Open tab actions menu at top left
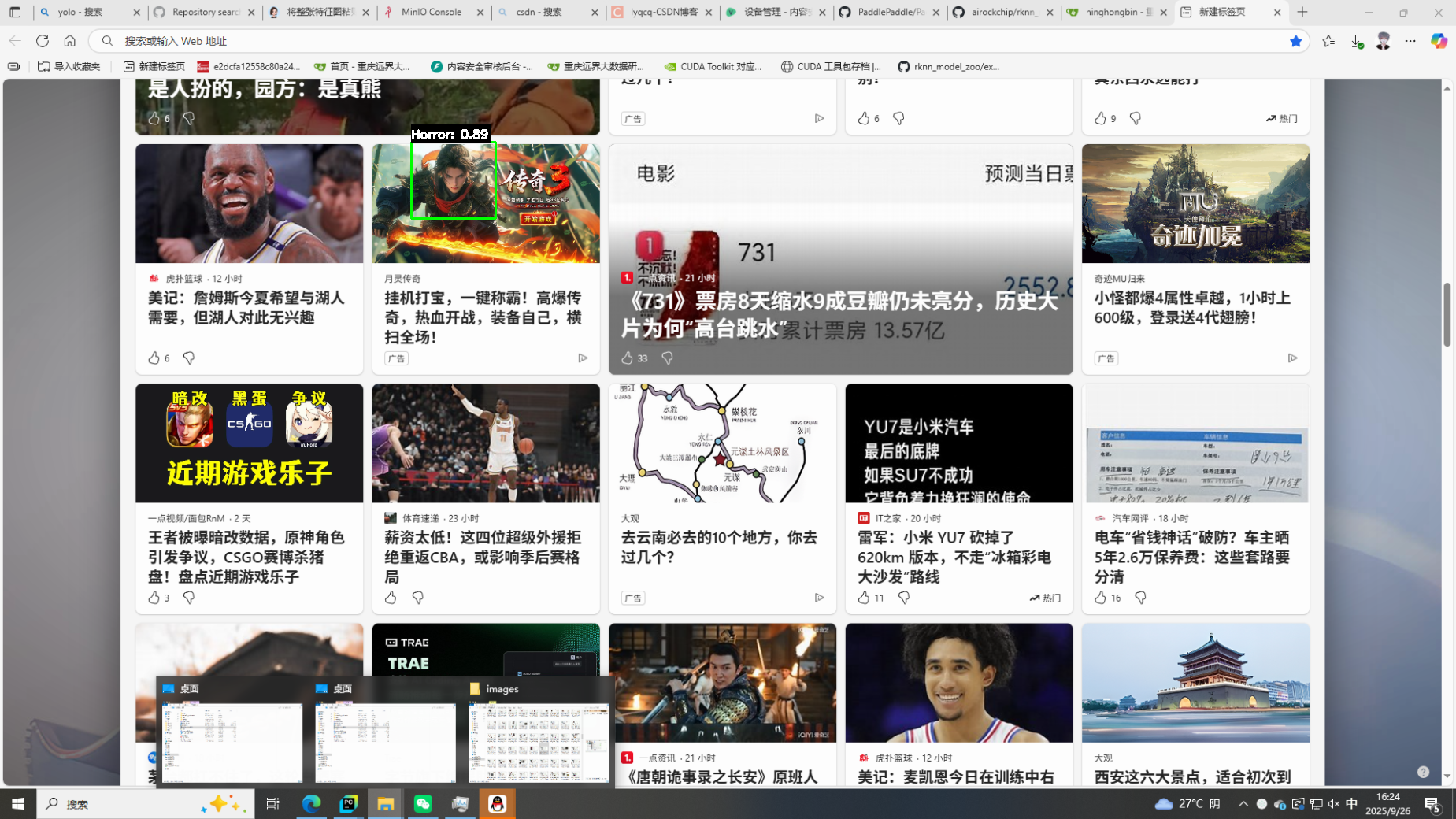Screen dimensions: 1456x819 click(15, 12)
